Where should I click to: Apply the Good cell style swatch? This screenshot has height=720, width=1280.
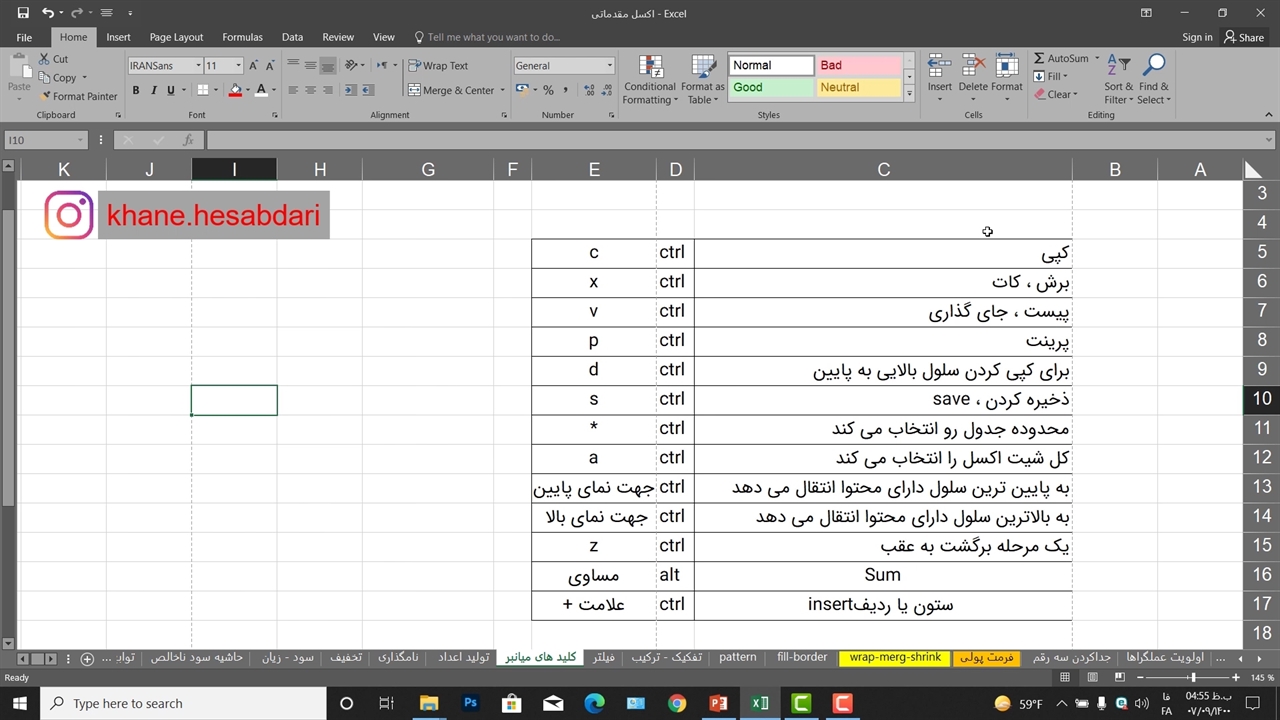[x=770, y=88]
